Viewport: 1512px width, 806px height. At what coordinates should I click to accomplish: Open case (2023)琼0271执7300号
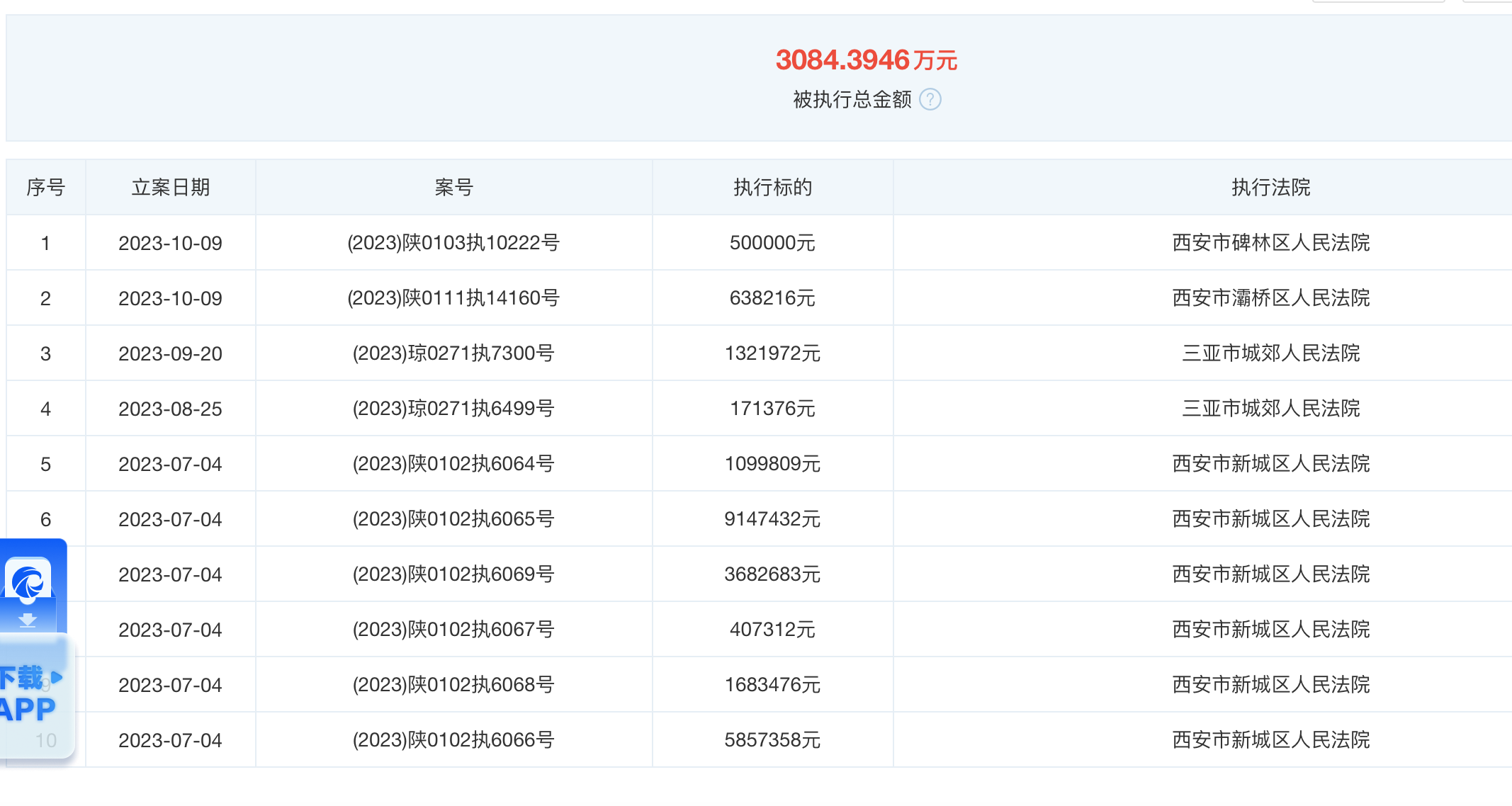(x=453, y=353)
